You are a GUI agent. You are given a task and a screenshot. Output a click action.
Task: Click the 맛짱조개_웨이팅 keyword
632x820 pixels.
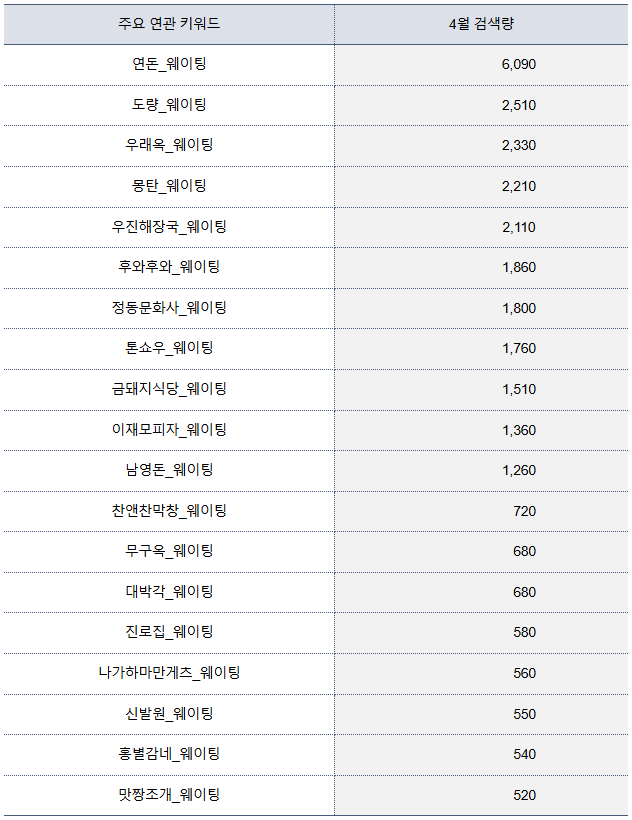pyautogui.click(x=169, y=795)
